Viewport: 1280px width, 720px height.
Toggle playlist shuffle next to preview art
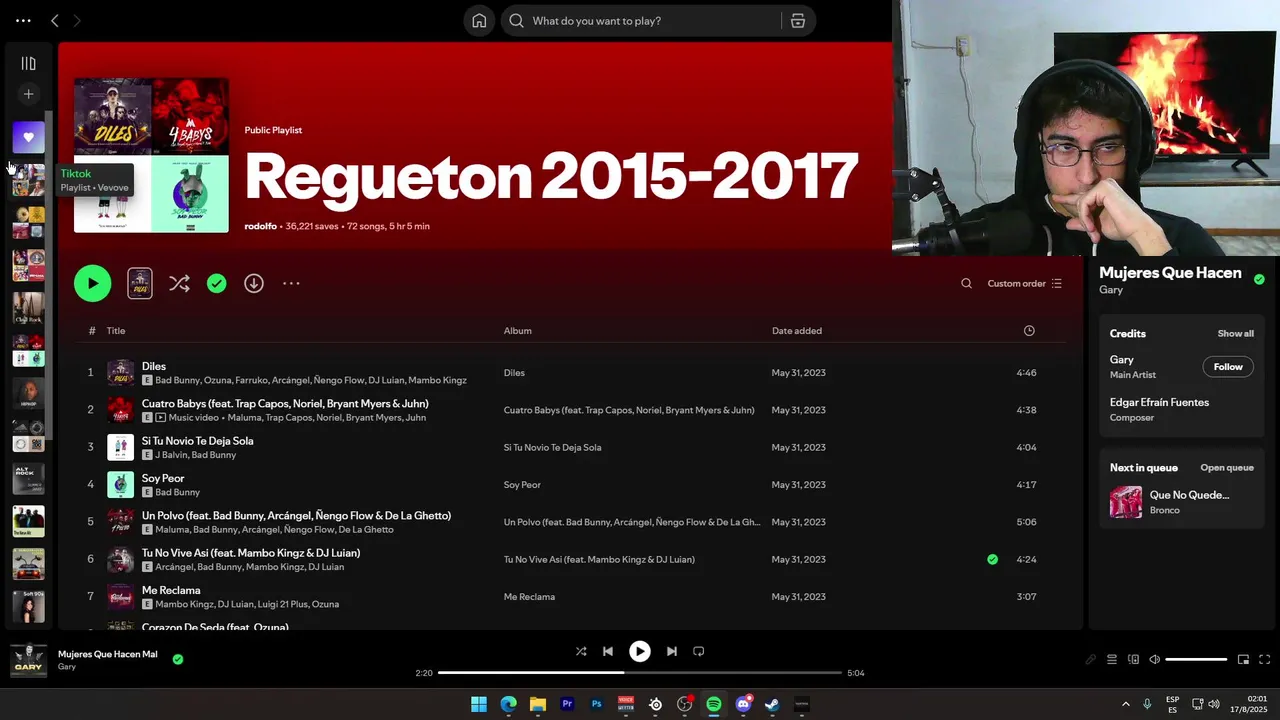179,283
